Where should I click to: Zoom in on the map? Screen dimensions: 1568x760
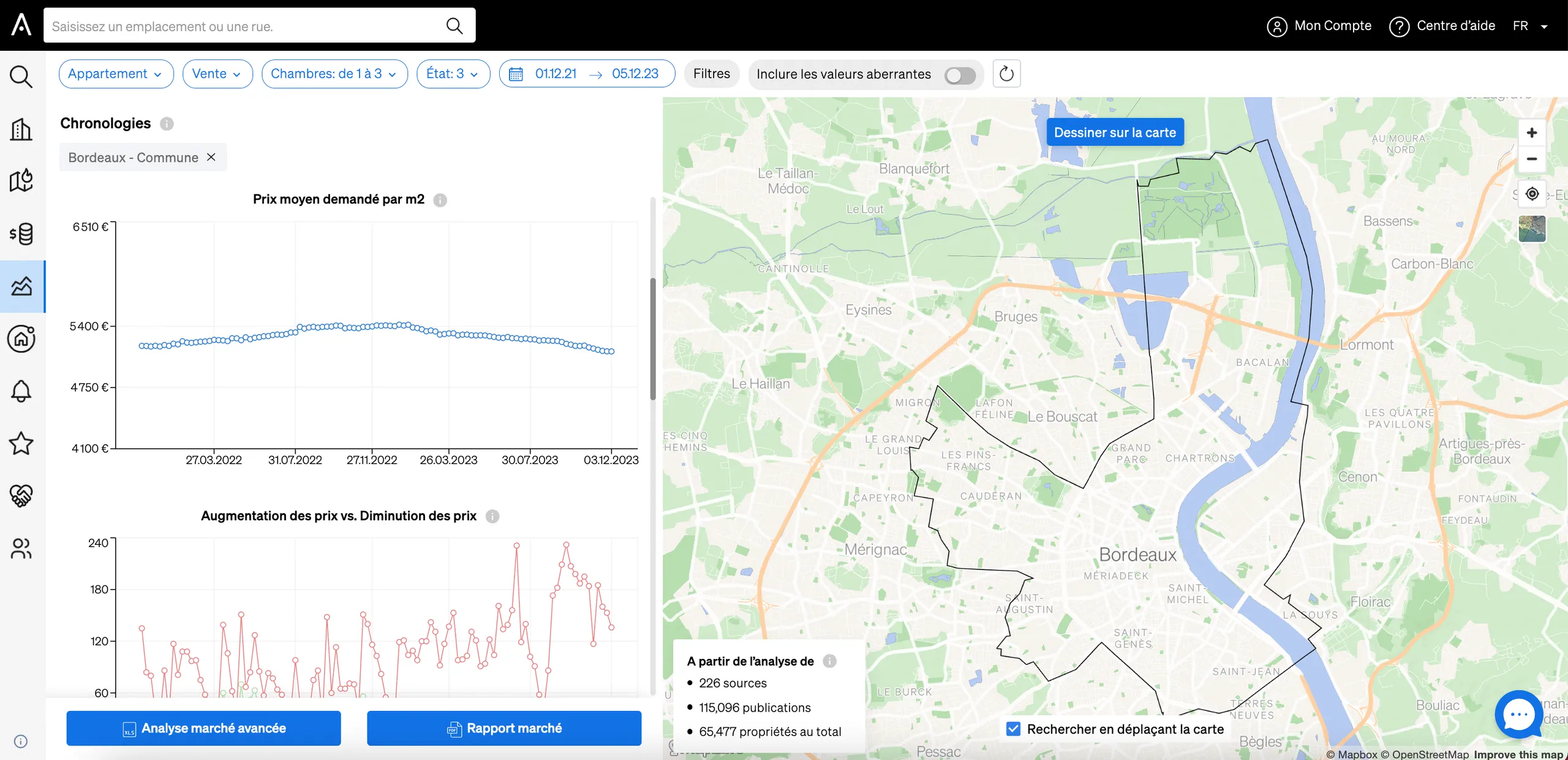pos(1532,133)
